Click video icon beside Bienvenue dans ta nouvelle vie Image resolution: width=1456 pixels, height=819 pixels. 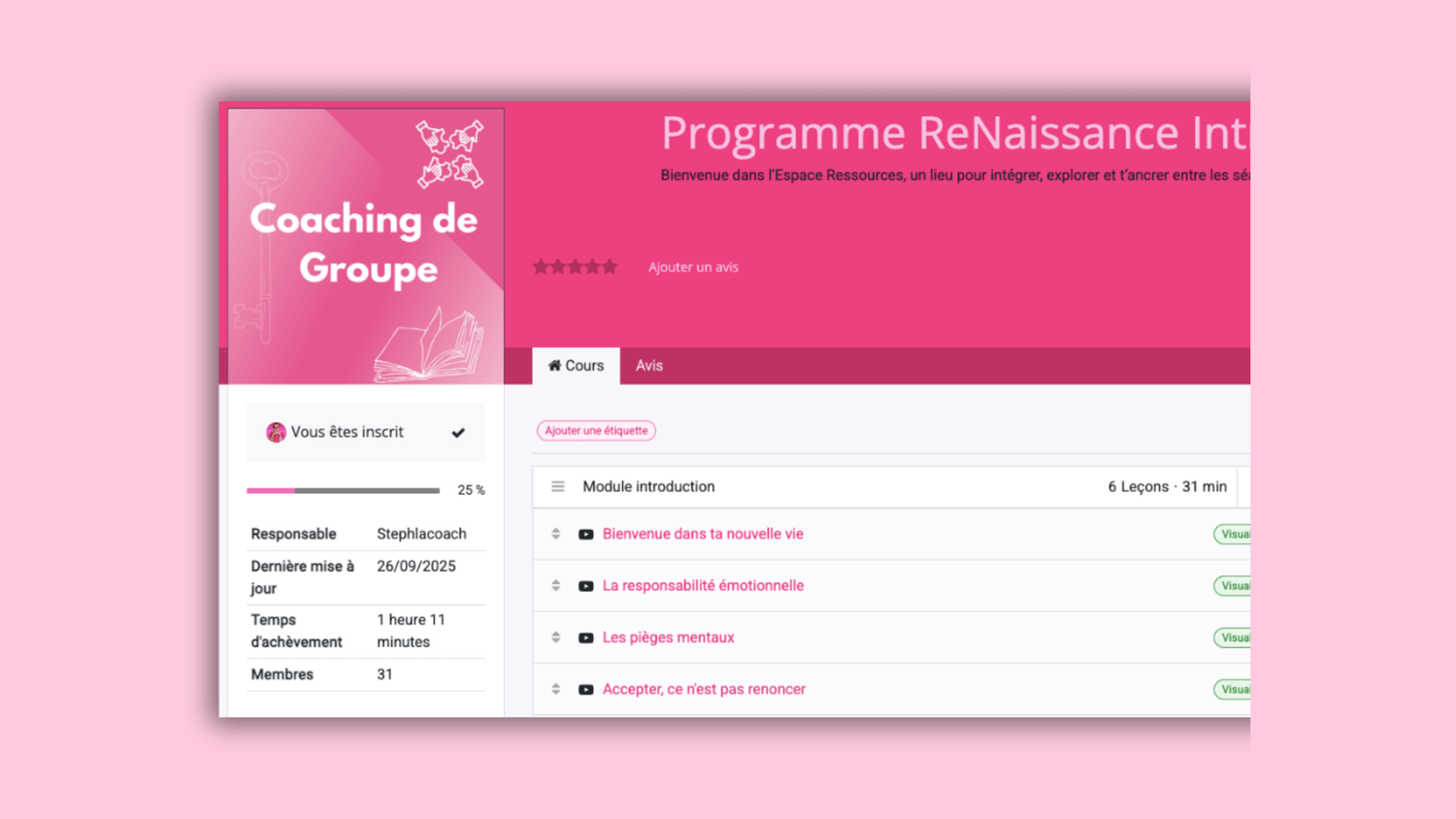point(586,535)
